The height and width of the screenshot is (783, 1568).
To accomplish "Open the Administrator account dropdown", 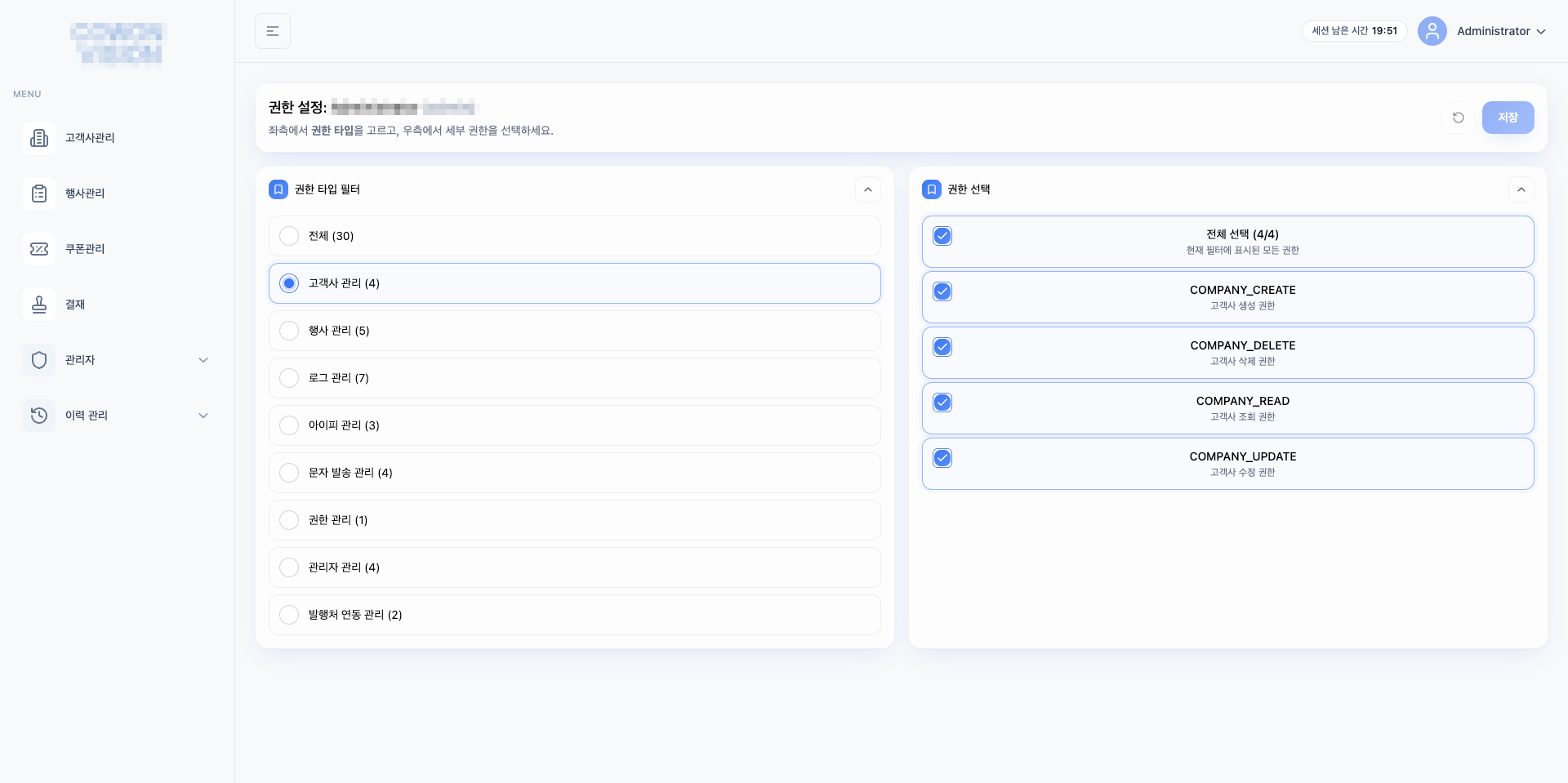I will coord(1501,31).
